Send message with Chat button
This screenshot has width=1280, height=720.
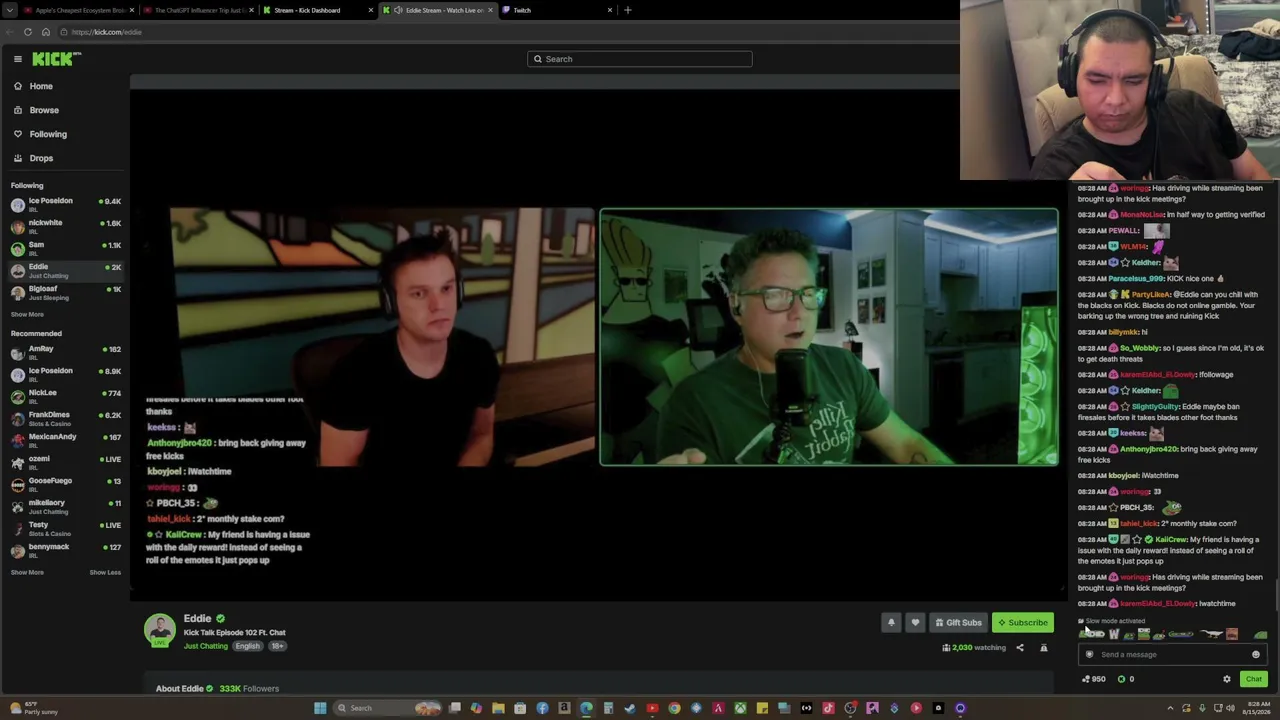point(1253,679)
